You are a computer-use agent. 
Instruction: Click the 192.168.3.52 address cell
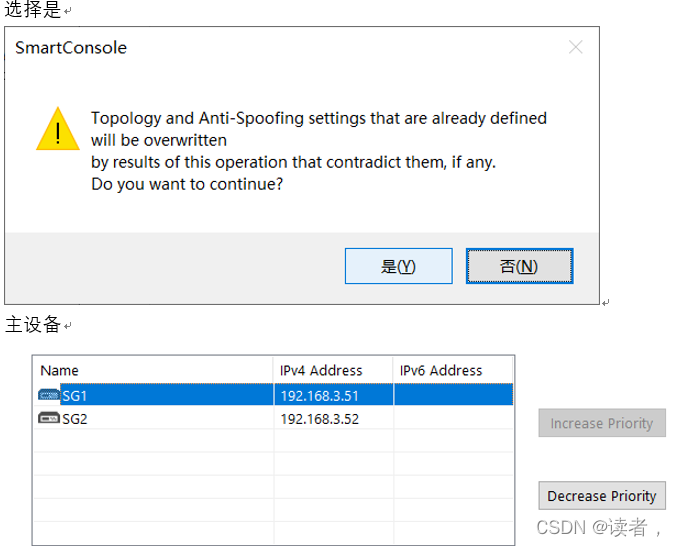point(333,419)
